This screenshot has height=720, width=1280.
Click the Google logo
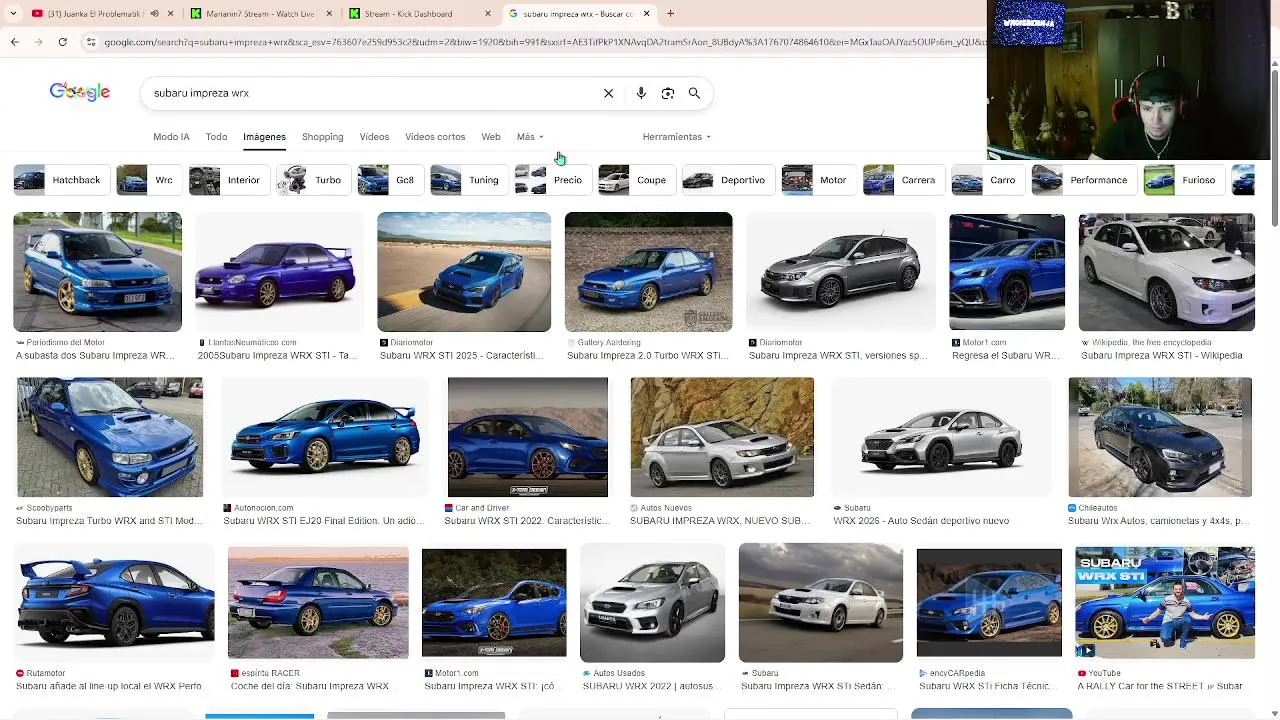[x=80, y=92]
